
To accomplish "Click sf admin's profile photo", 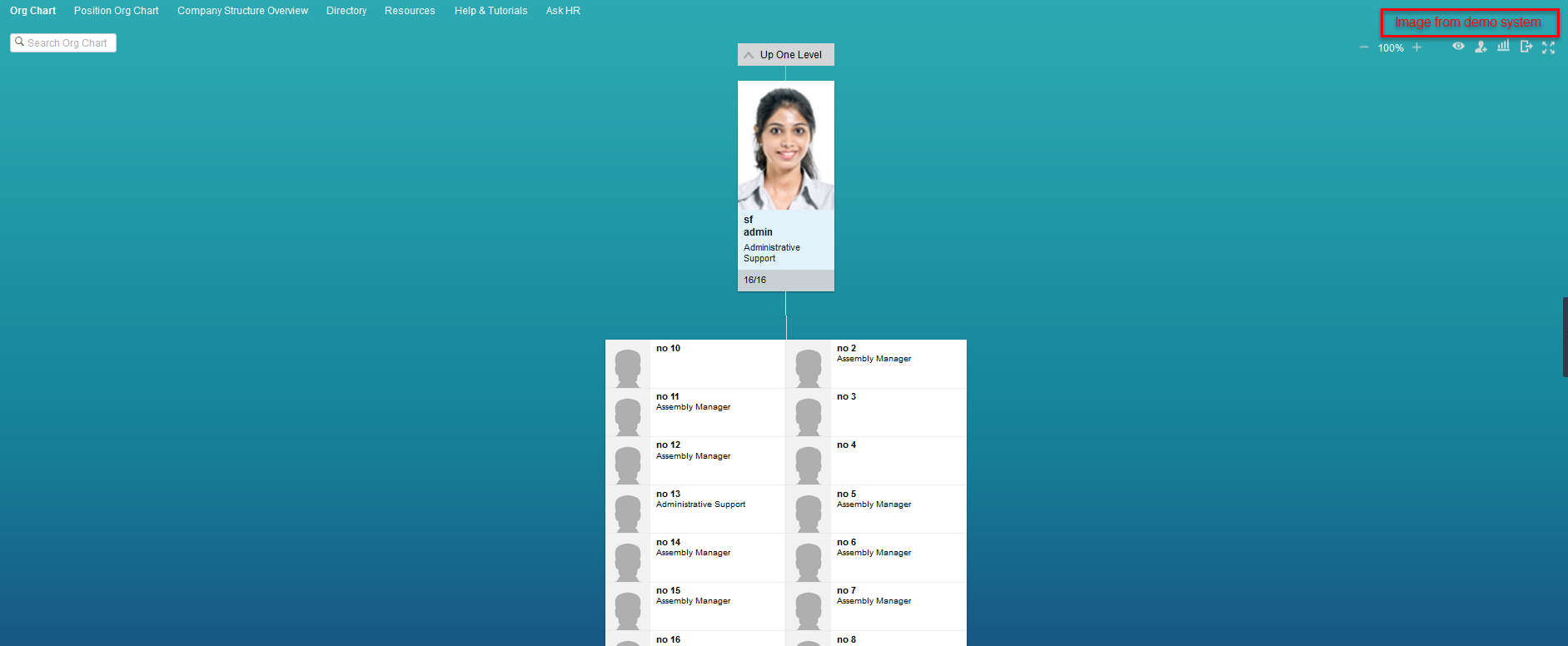I will [786, 146].
